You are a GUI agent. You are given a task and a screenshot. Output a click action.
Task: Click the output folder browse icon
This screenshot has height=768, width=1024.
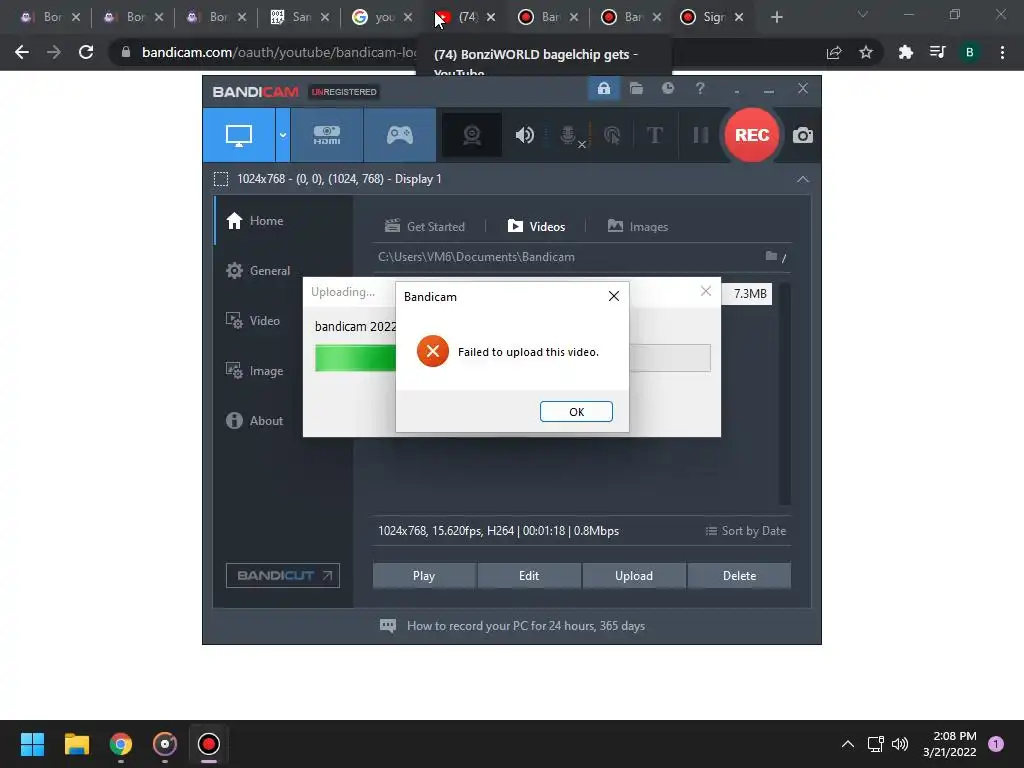click(x=771, y=257)
